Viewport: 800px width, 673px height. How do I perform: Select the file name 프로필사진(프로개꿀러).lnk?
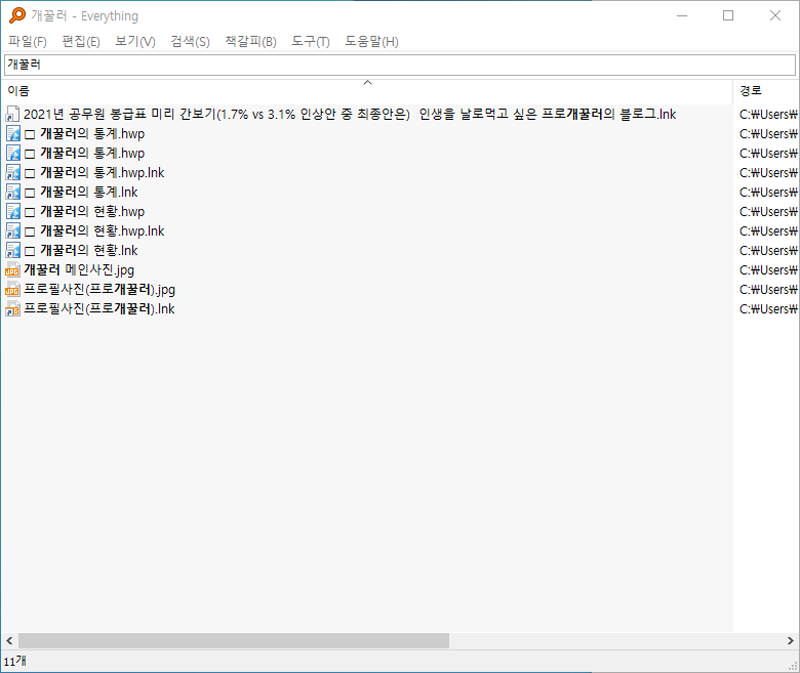tap(99, 309)
